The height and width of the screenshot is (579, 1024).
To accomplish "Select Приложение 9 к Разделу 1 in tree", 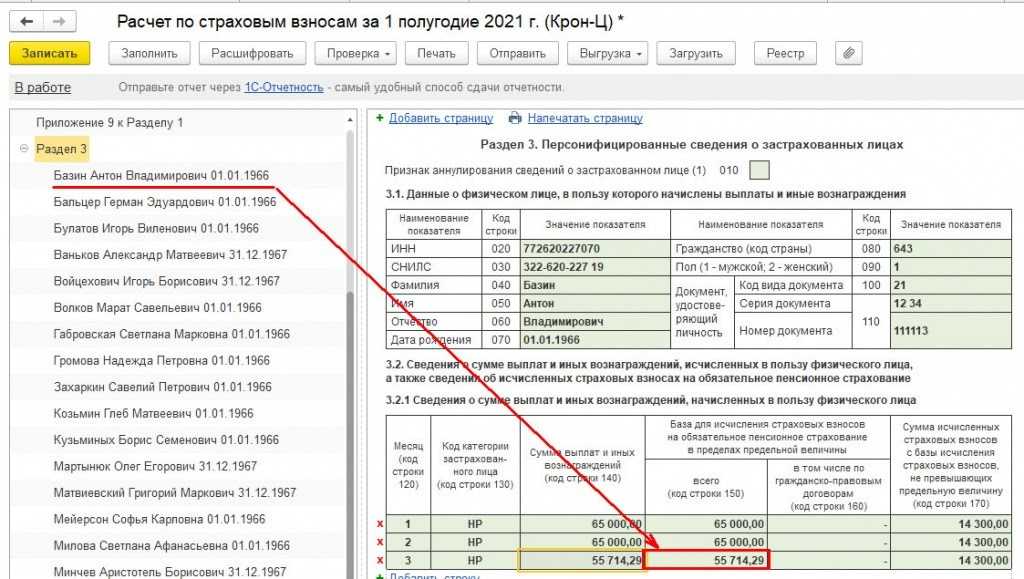I will coord(110,122).
